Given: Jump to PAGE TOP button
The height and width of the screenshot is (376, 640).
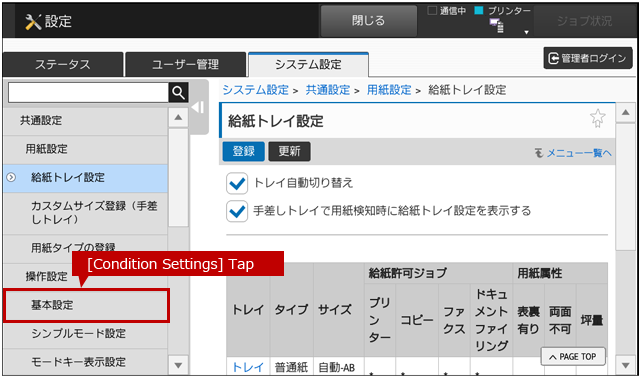Looking at the screenshot, I should 573,357.
